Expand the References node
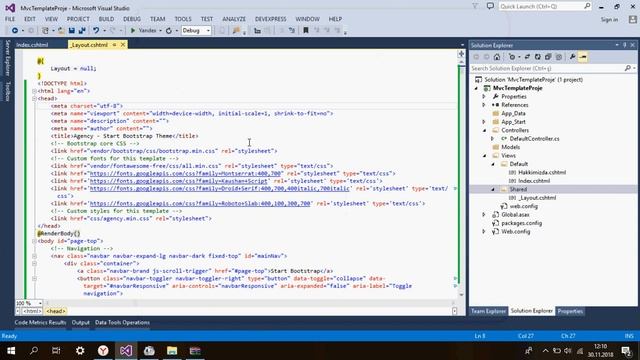Screen dimensions: 640x360 point(484,105)
